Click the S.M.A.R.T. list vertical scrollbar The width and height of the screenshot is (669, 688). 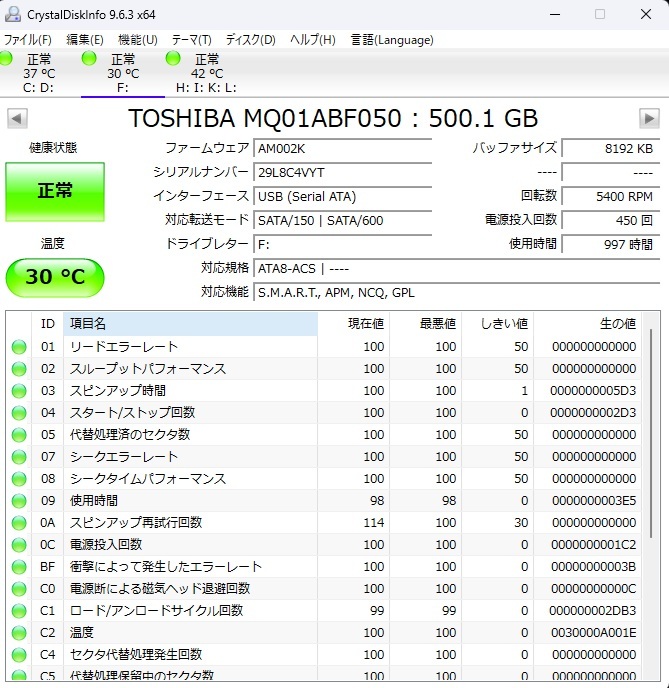(x=651, y=434)
